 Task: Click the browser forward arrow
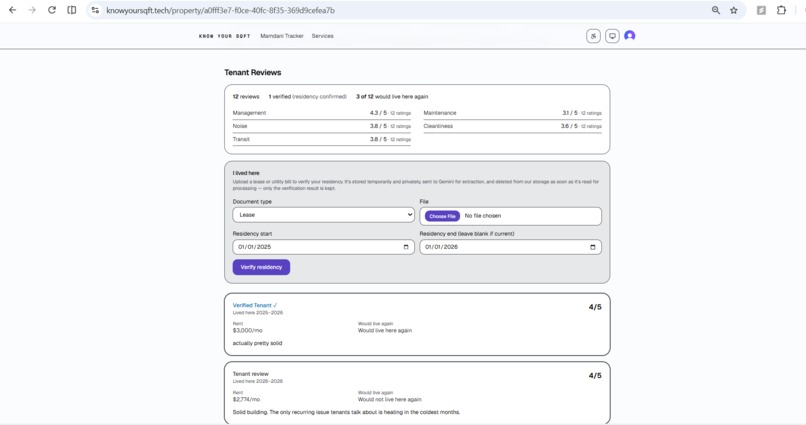pyautogui.click(x=32, y=10)
